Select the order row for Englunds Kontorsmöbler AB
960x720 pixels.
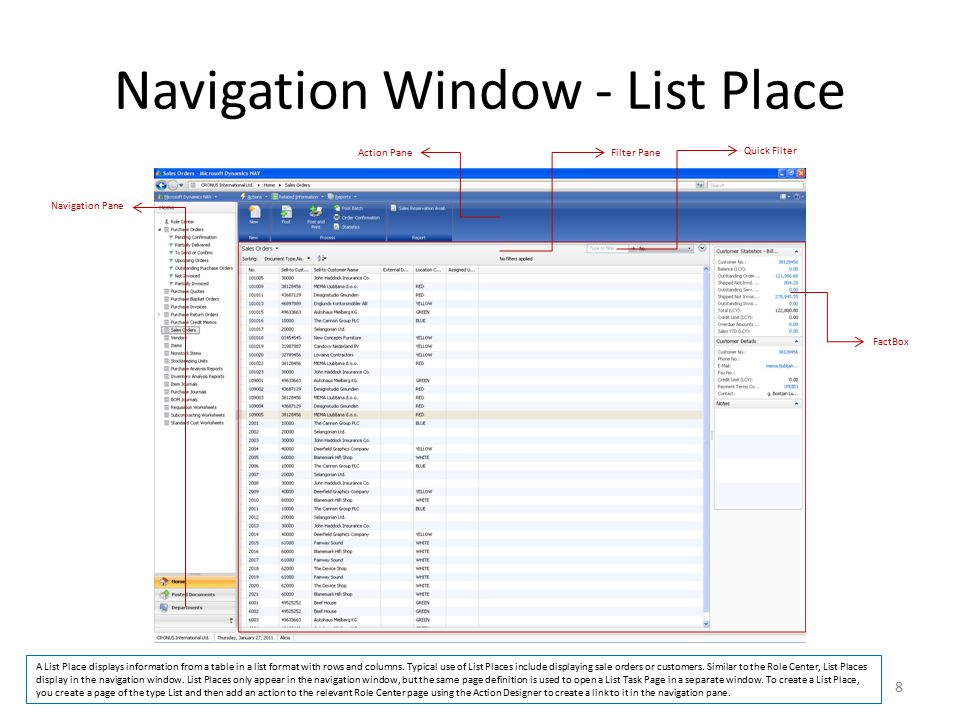[473, 304]
